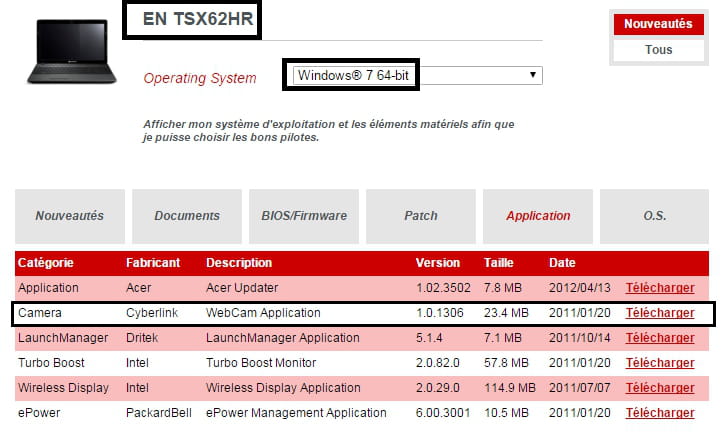Click the 2012/04/13 date cell
This screenshot has height=434, width=723.
point(580,288)
